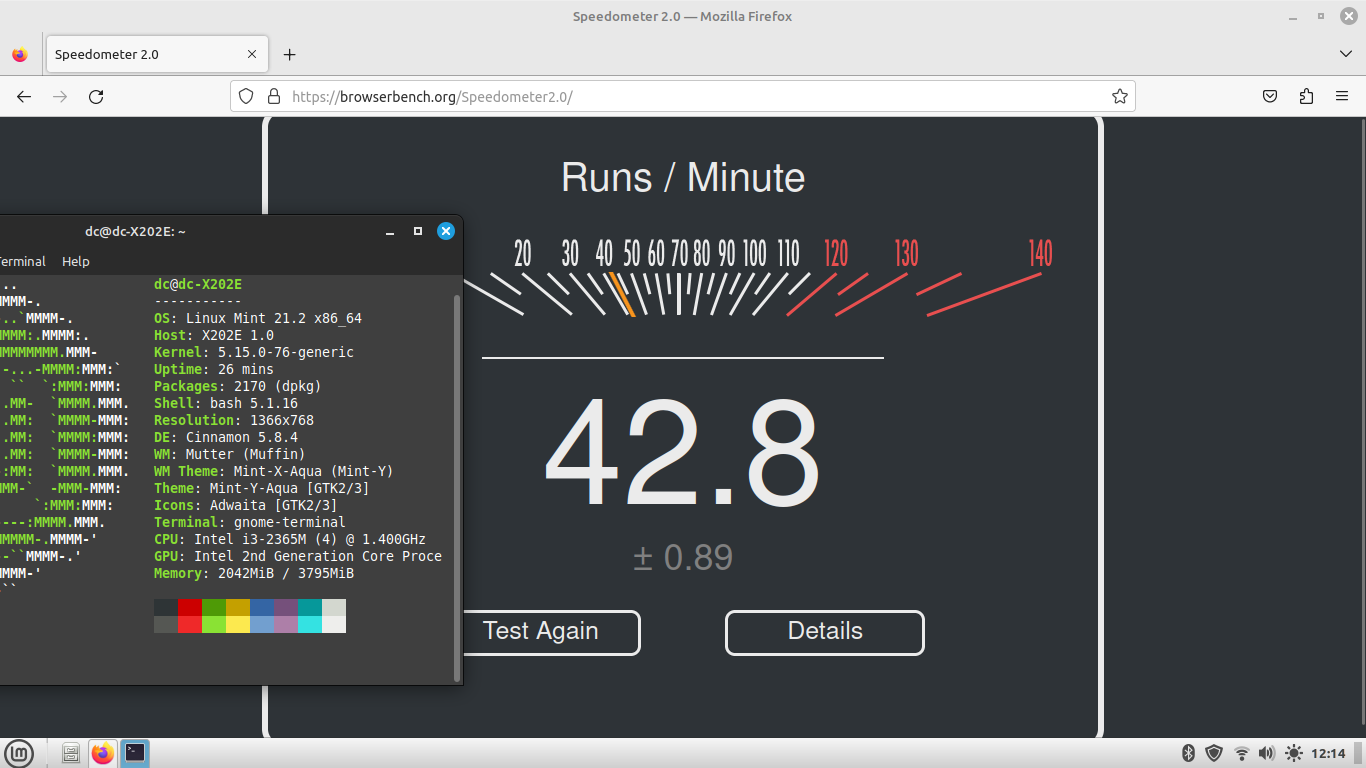This screenshot has height=768, width=1366.
Task: Open Wi-Fi network tray icon
Action: pyautogui.click(x=1242, y=753)
